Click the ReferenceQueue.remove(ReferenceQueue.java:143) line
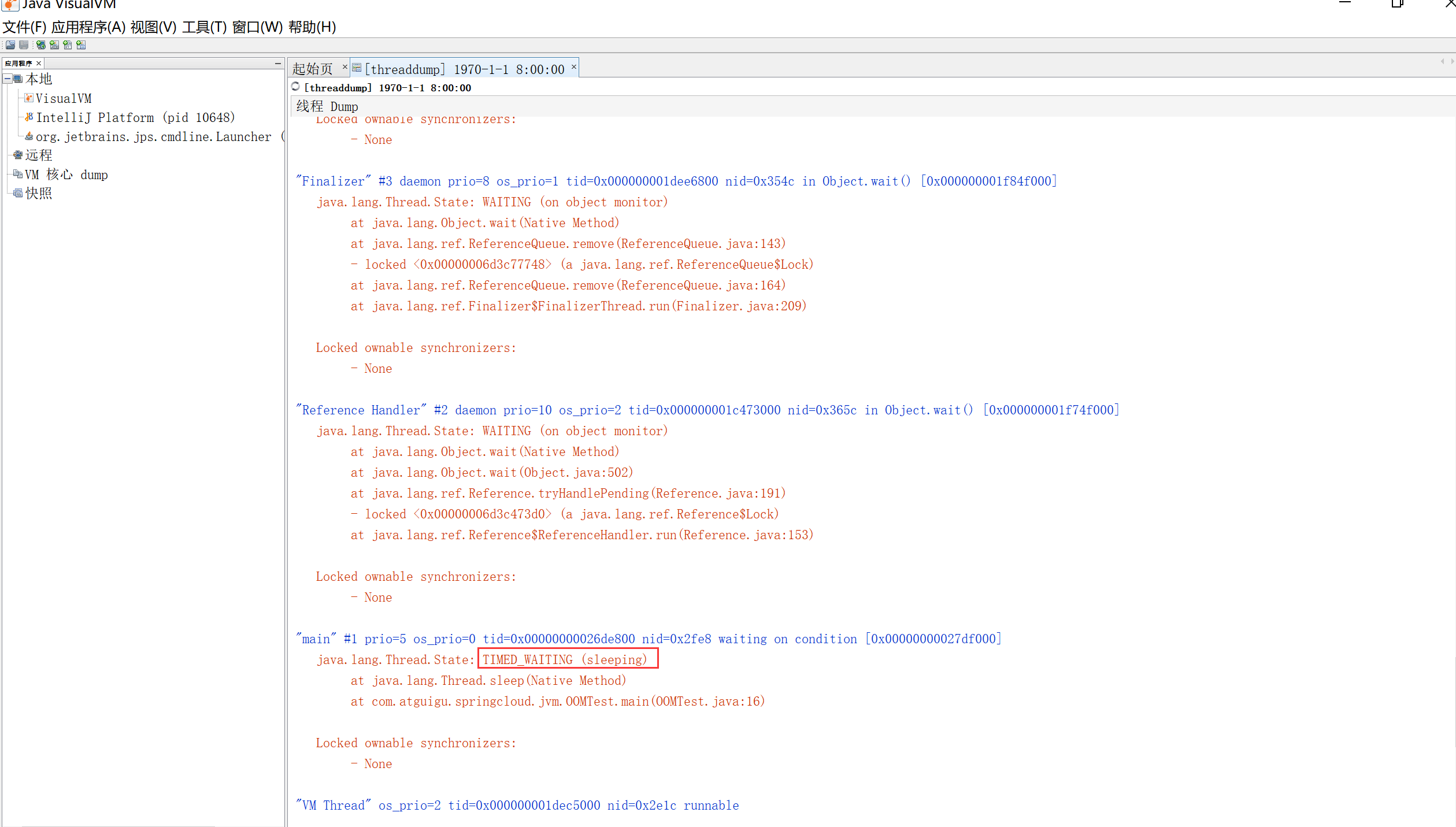 coord(568,243)
